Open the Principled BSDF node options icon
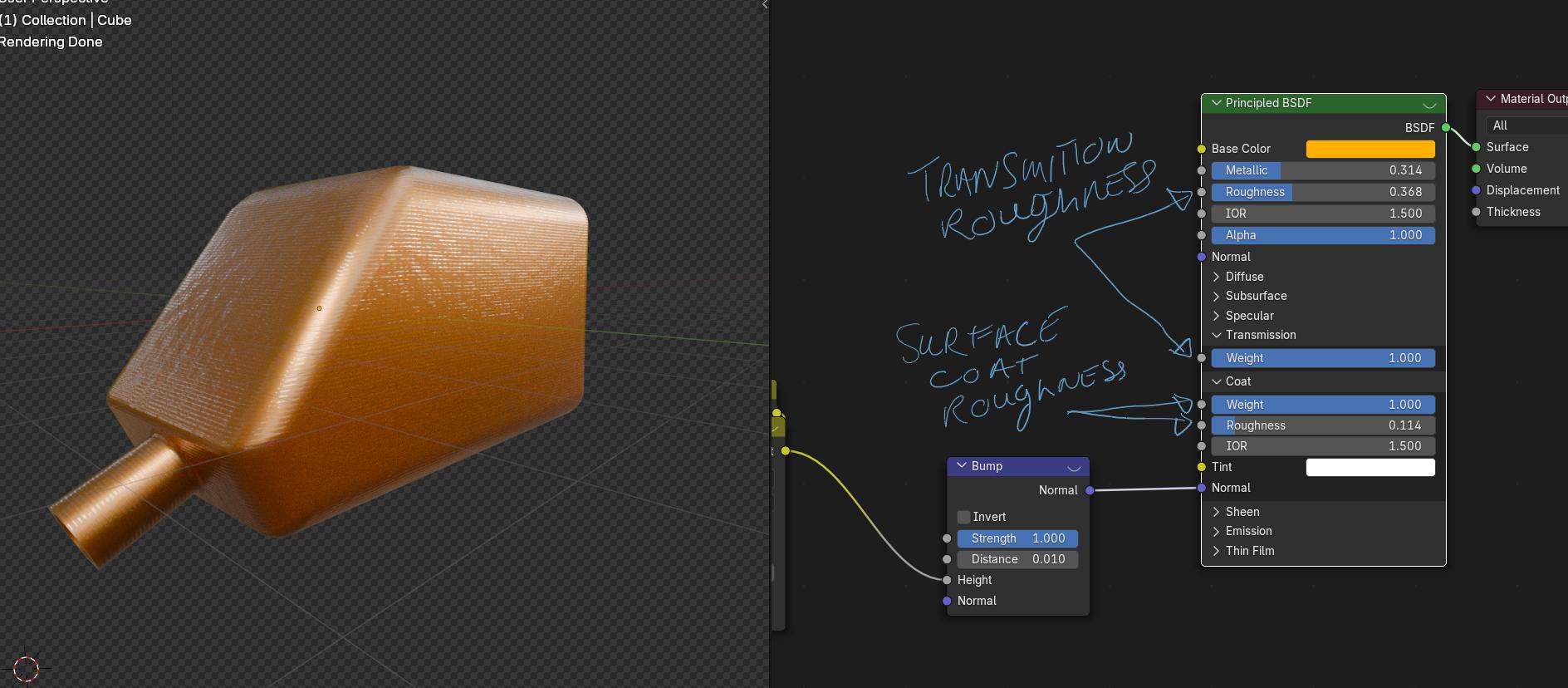The height and width of the screenshot is (688, 1568). point(1429,105)
